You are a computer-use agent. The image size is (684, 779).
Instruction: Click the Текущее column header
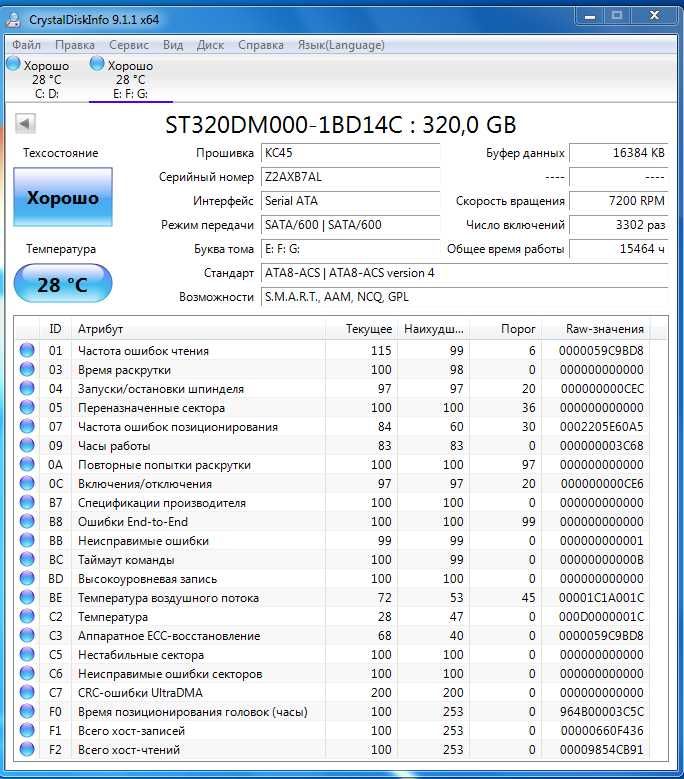tap(362, 329)
